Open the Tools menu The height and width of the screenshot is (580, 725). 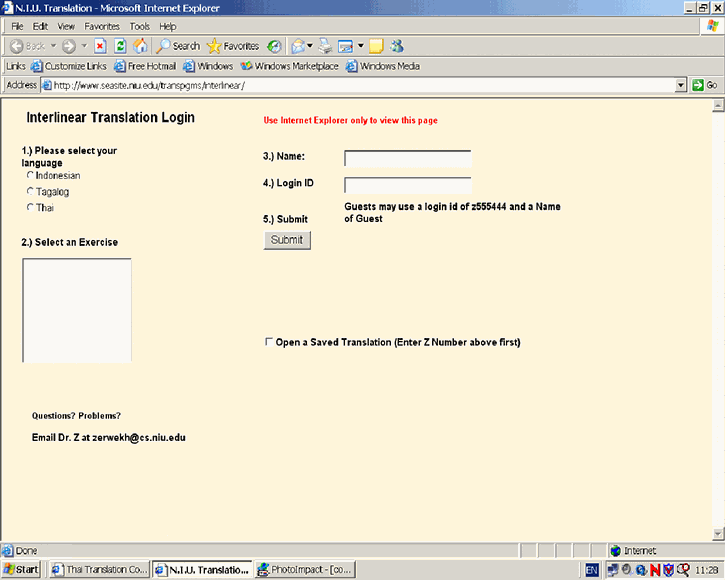pos(140,26)
